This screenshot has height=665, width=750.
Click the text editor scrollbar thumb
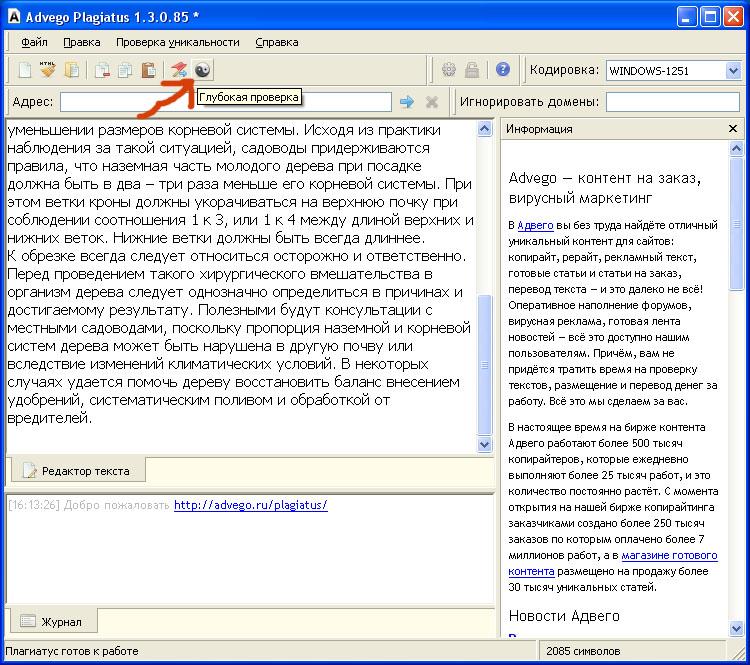(485, 365)
